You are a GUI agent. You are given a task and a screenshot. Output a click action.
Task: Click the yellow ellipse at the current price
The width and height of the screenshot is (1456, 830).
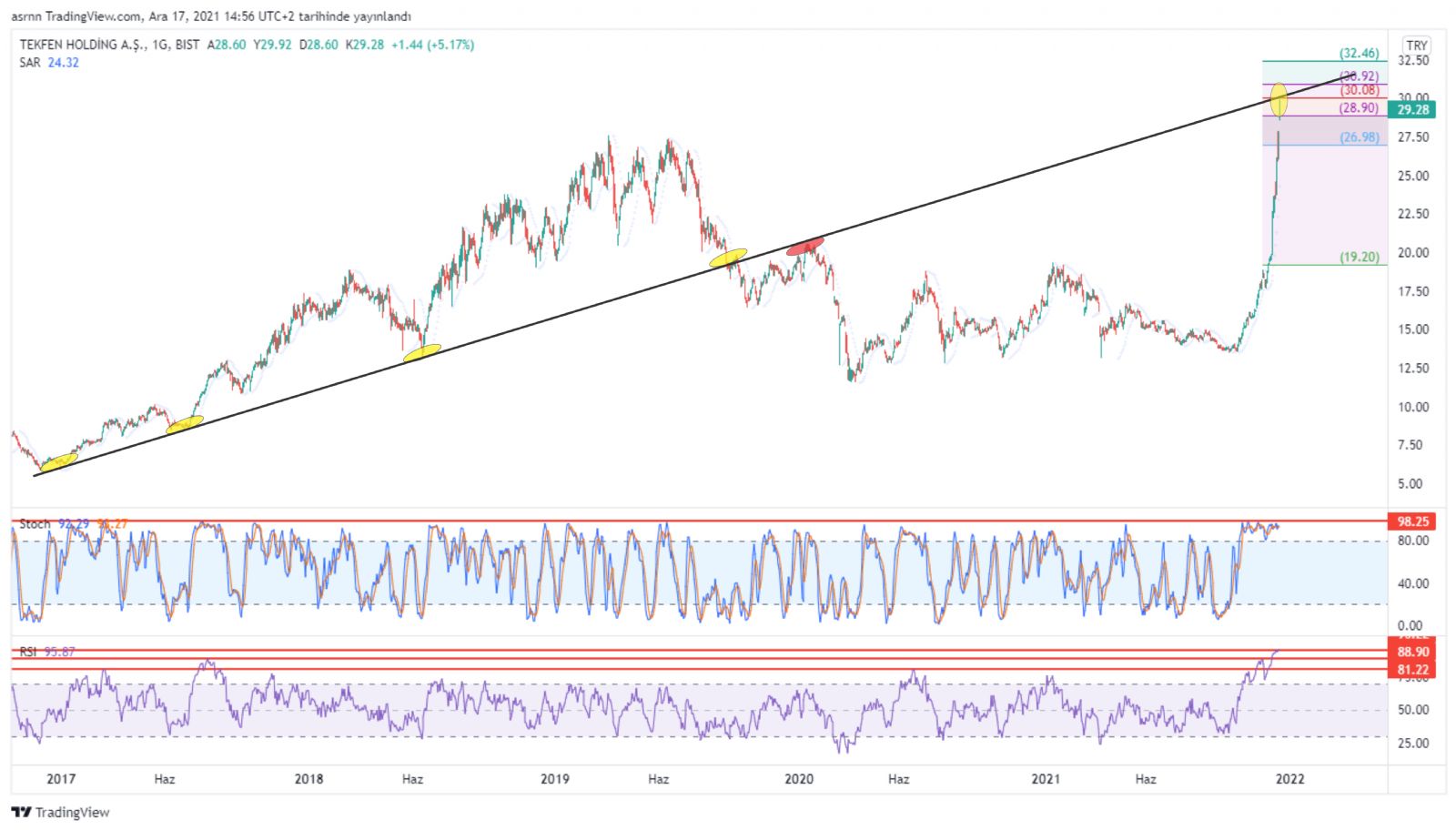1279,100
